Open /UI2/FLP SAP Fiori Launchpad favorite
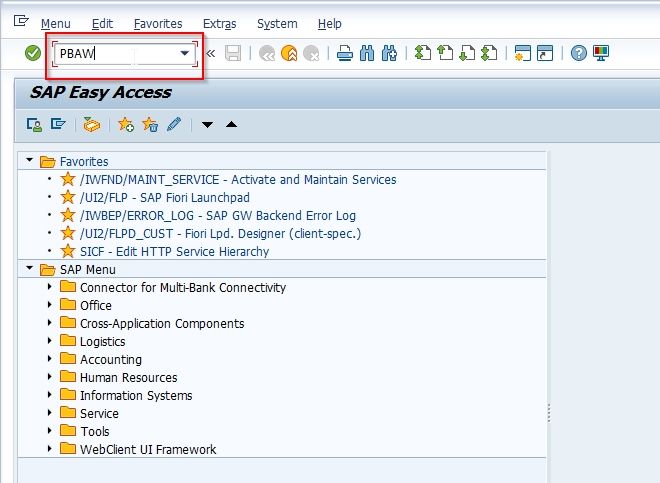Viewport: 660px width, 483px height. 165,198
